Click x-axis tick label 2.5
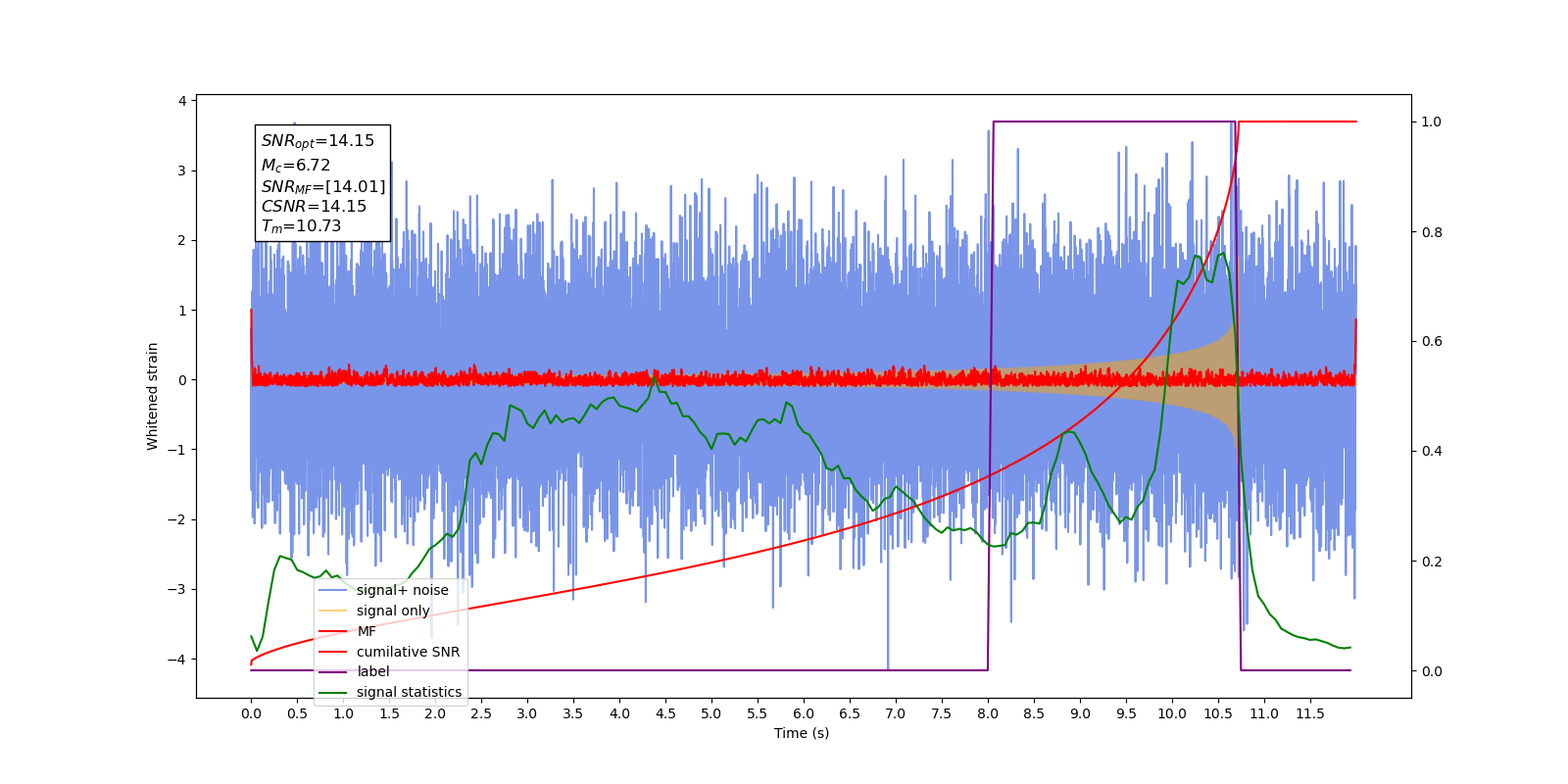 481,713
